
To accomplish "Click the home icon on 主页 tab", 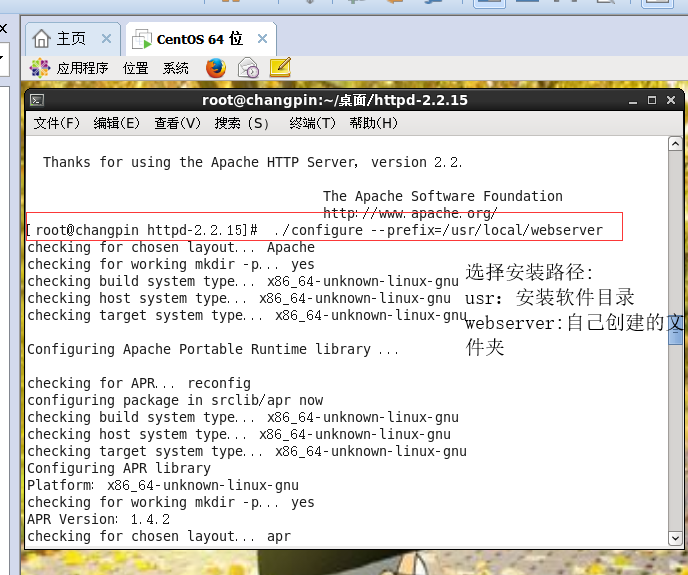I will click(x=41, y=39).
